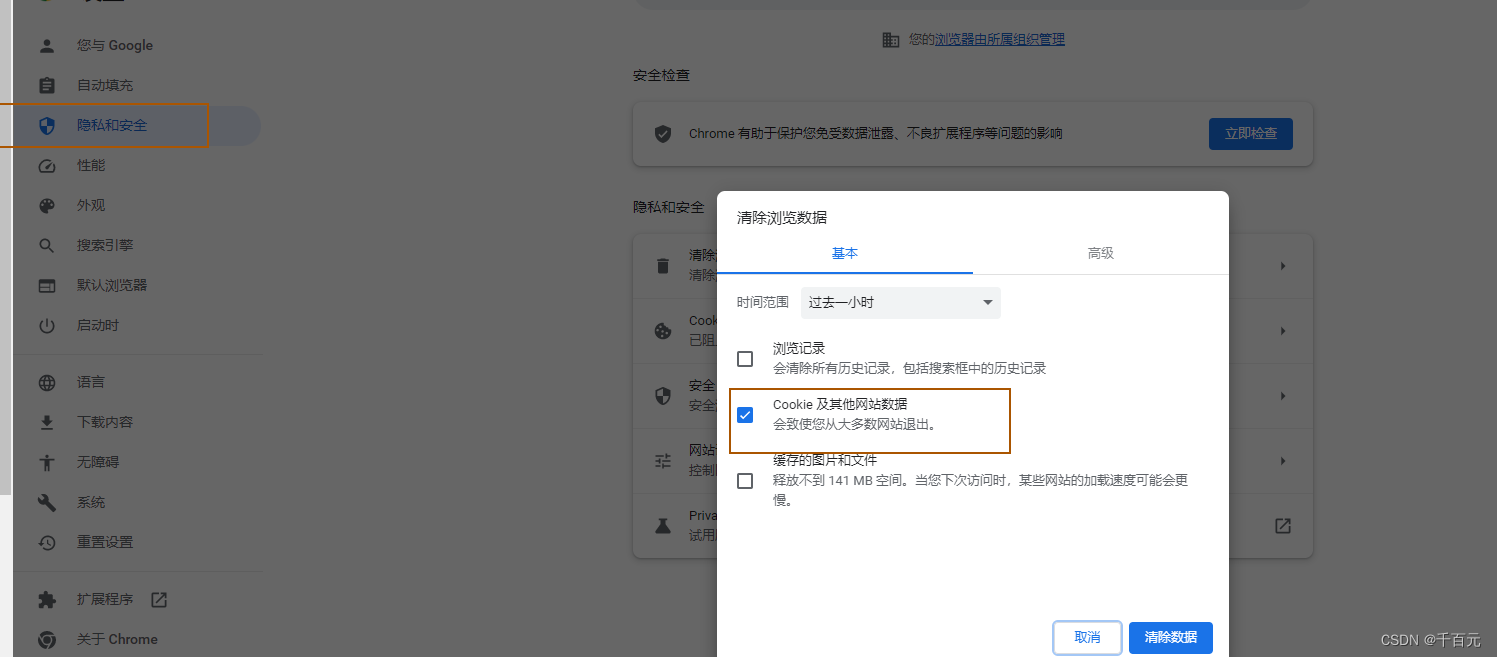Click the Chrome logo icon for 关于 Chrome
1497x657 pixels.
tap(47, 639)
